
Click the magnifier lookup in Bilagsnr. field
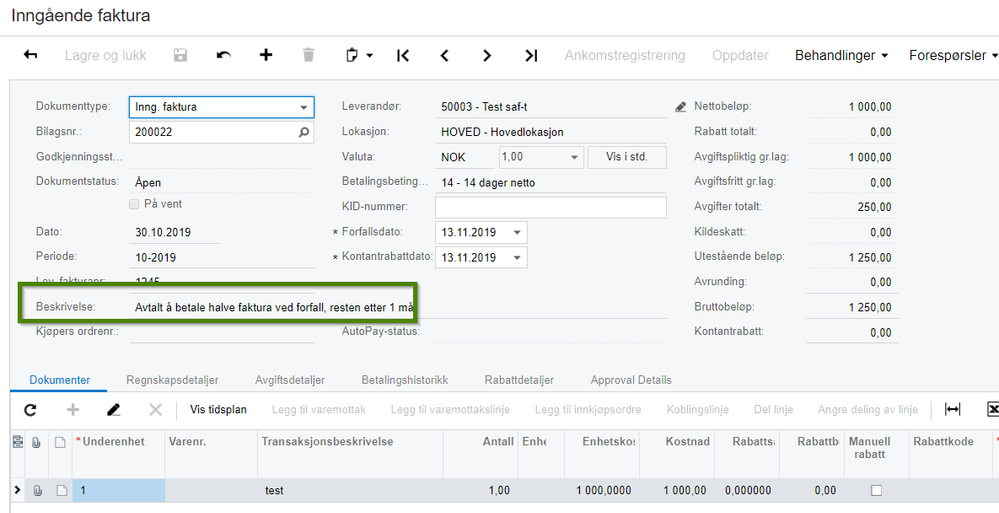(x=303, y=132)
